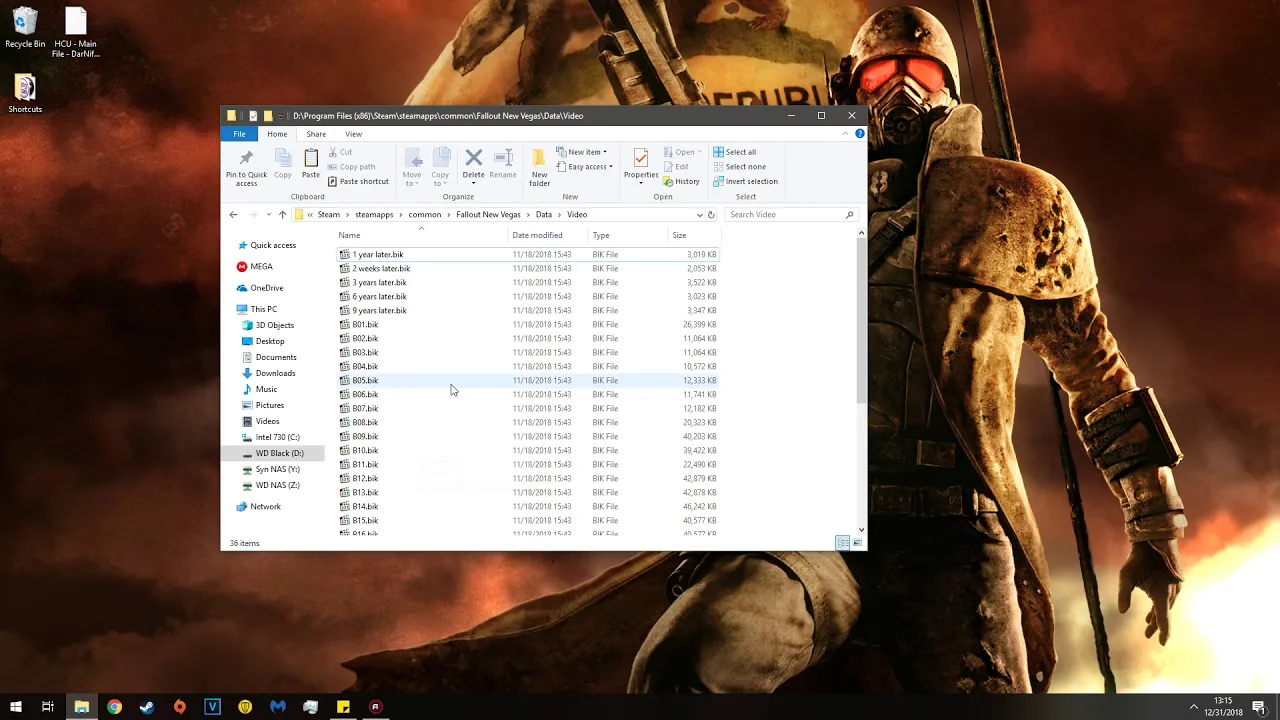The width and height of the screenshot is (1280, 720).
Task: Open the File menu tab
Action: (239, 134)
